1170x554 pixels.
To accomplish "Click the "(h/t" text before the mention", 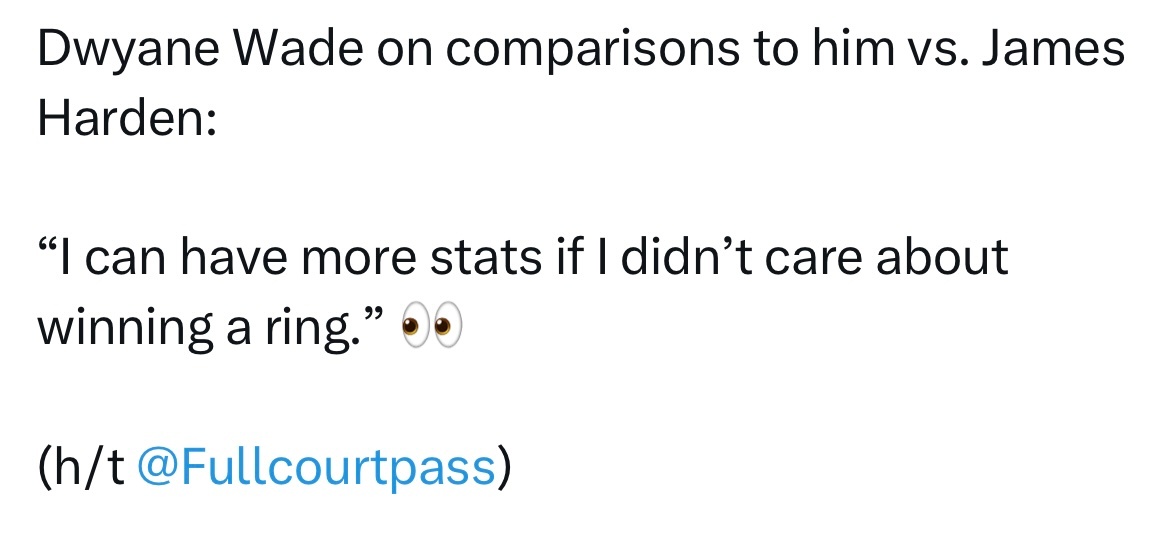I will (81, 469).
